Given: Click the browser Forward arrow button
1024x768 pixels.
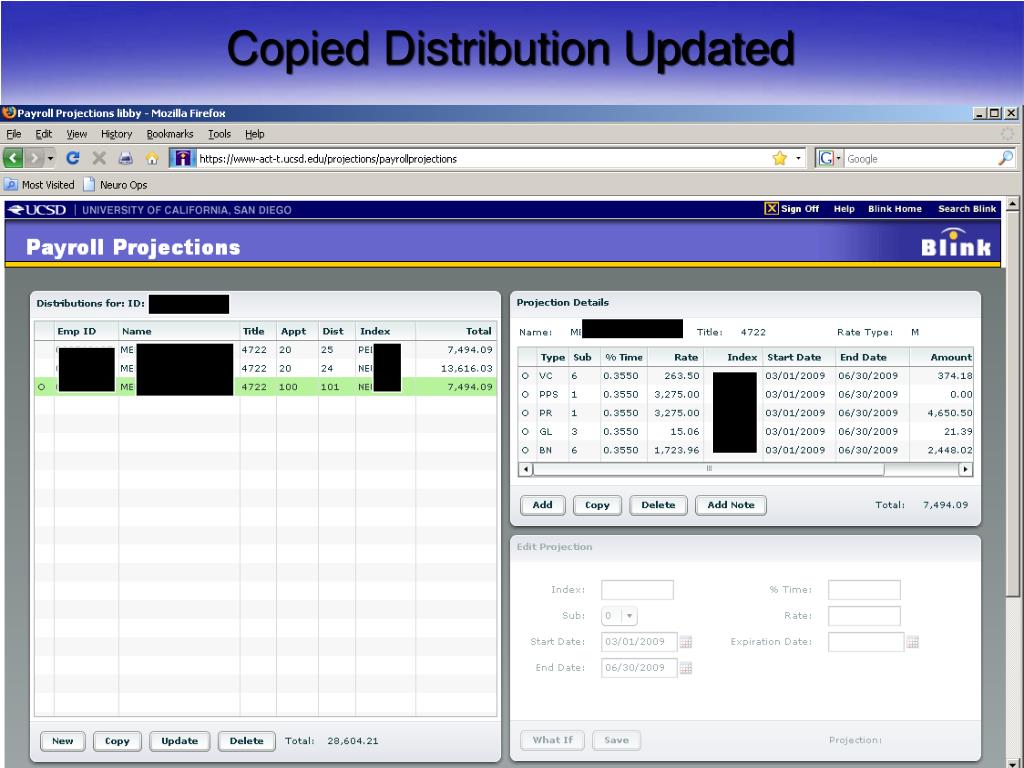Looking at the screenshot, I should click(x=35, y=158).
